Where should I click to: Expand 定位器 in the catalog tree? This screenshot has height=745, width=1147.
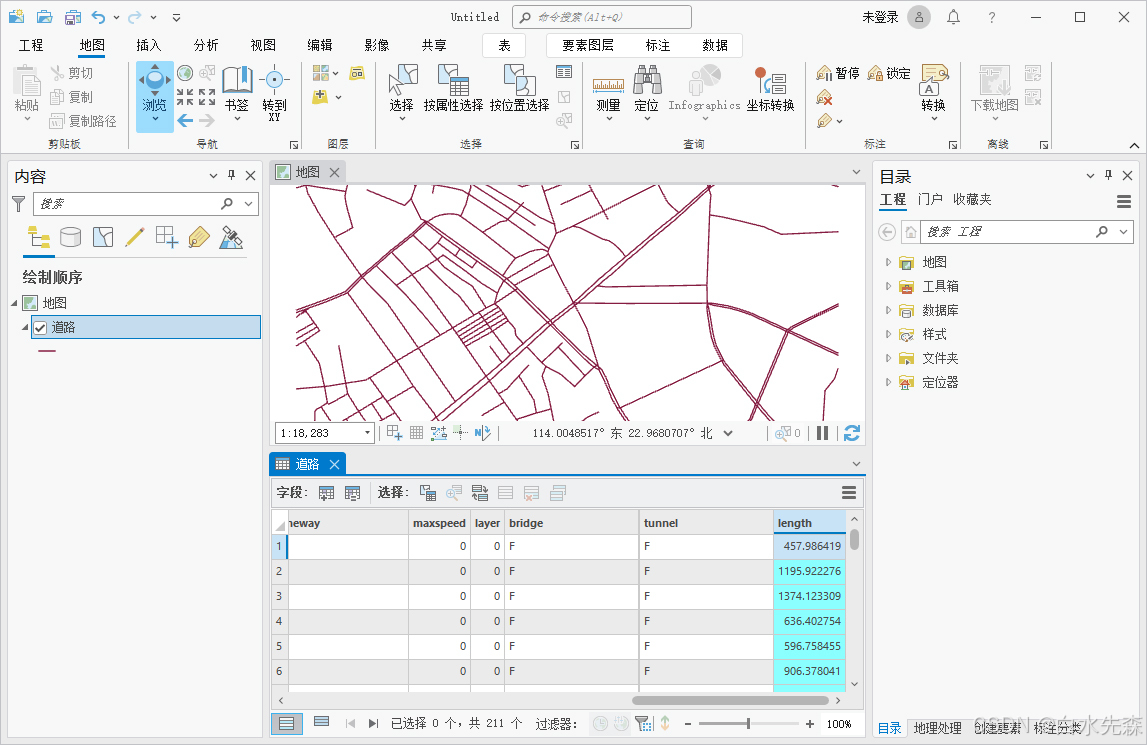888,382
